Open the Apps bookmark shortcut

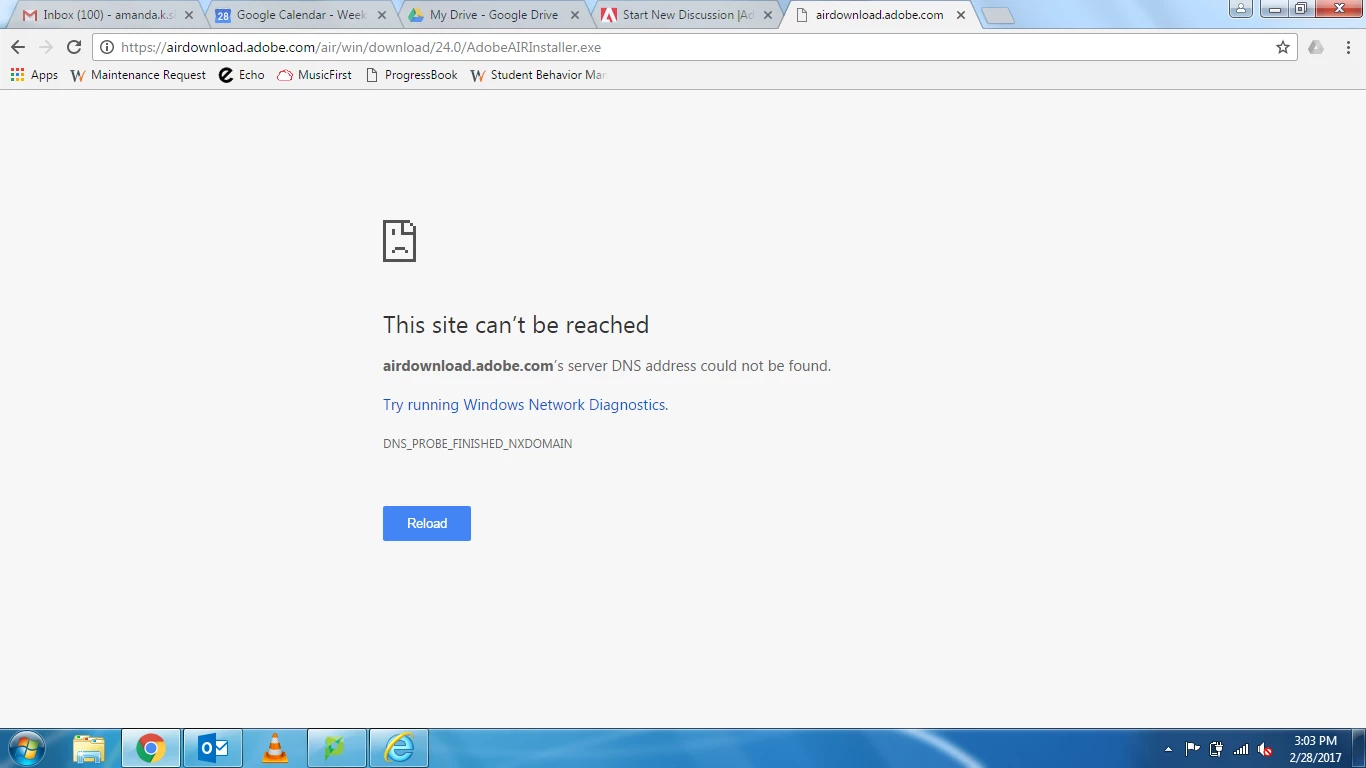(34, 75)
